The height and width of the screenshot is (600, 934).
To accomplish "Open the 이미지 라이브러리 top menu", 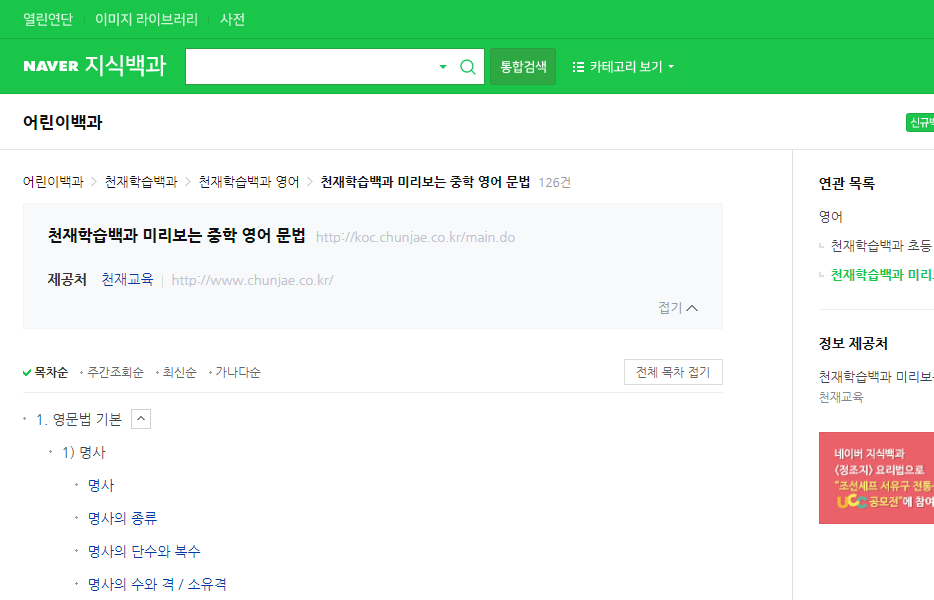I will pyautogui.click(x=146, y=20).
